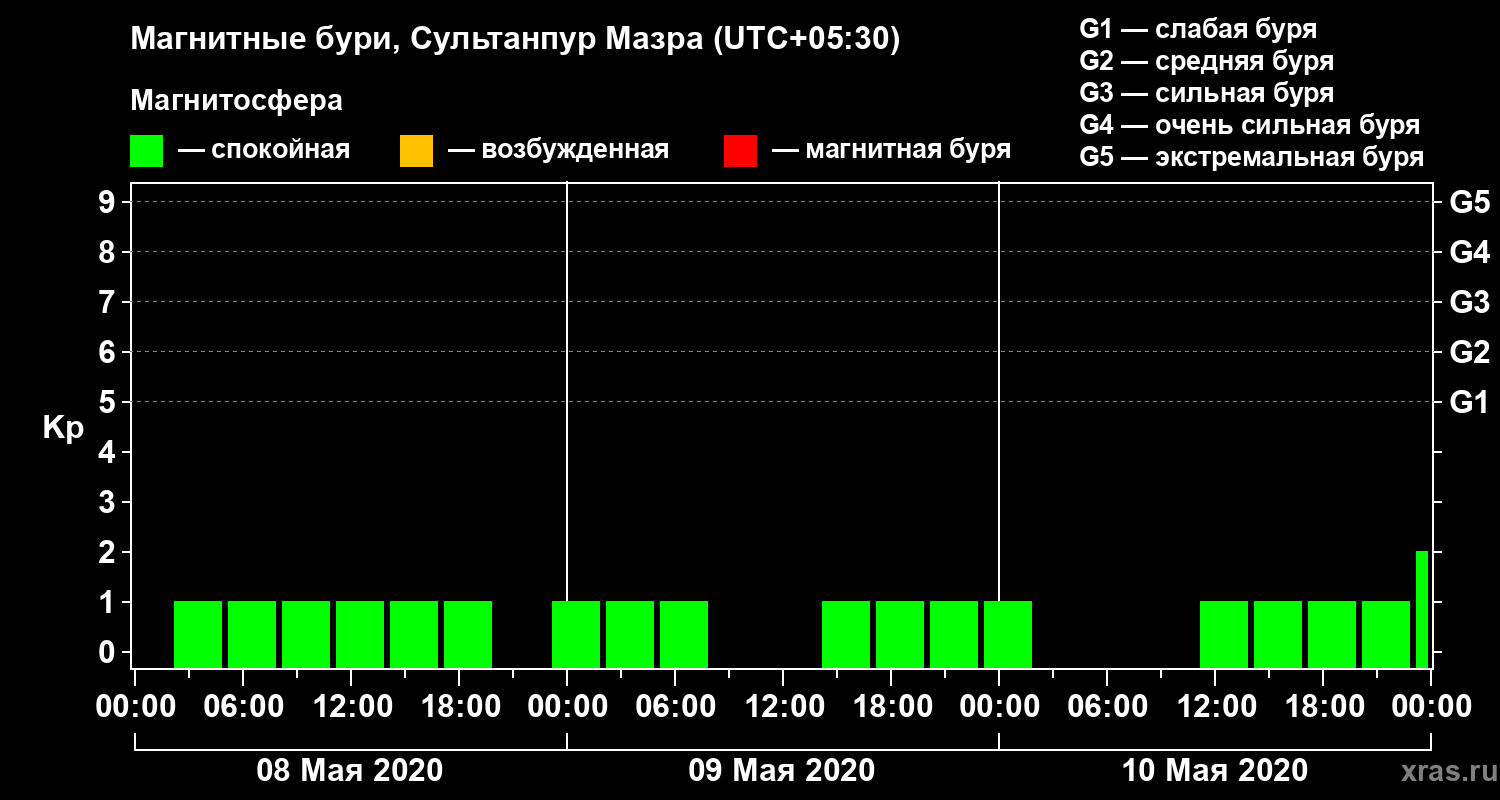Click the '09 Мая 2020' date label

click(x=782, y=770)
